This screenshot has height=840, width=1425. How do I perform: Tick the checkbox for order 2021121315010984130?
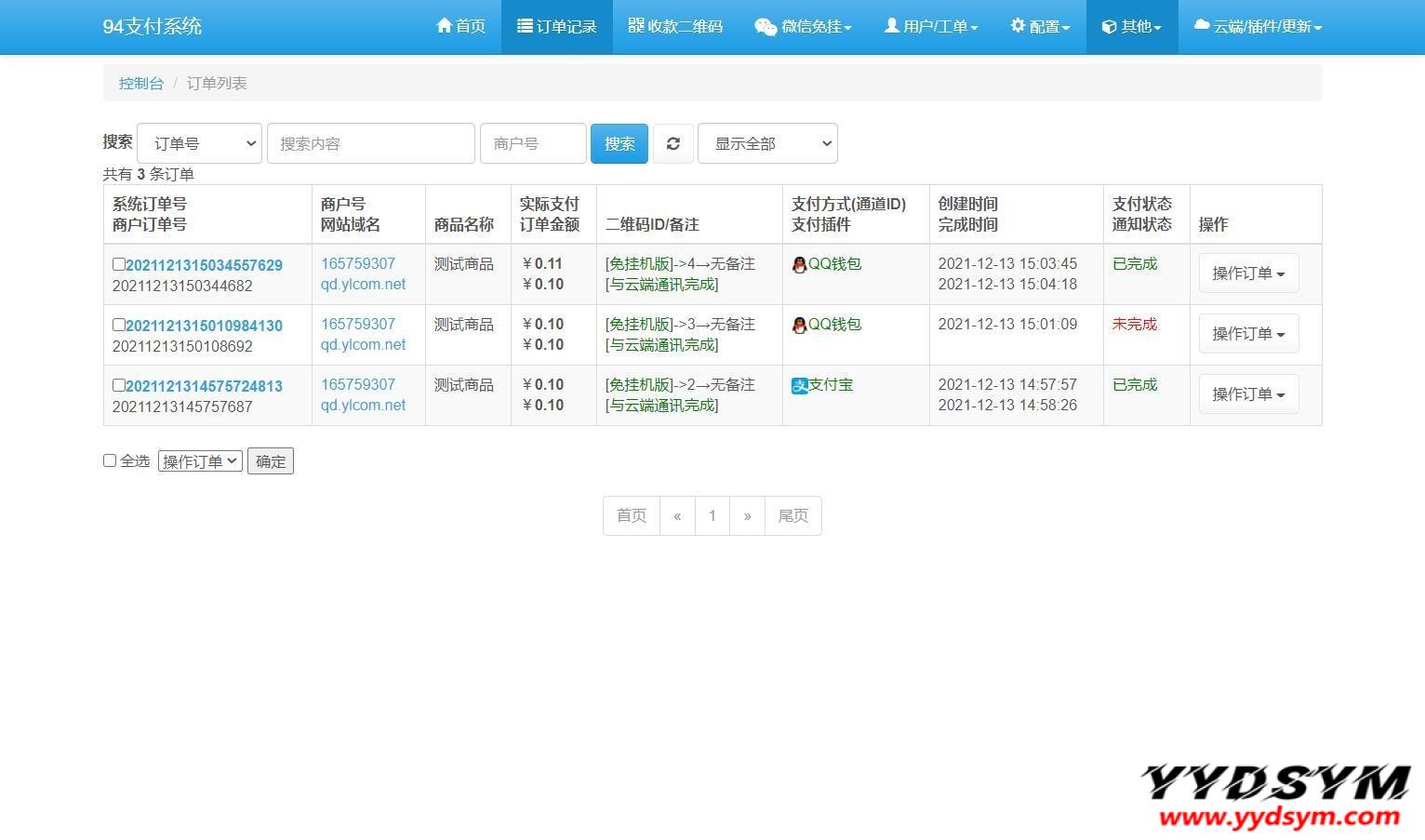(x=118, y=325)
